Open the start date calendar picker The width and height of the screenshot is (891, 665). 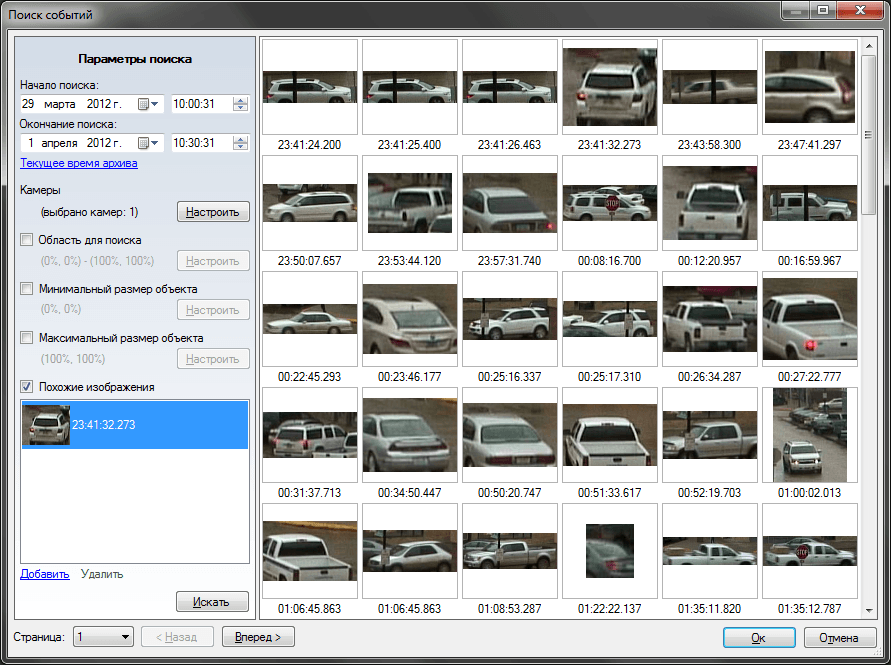[x=149, y=104]
